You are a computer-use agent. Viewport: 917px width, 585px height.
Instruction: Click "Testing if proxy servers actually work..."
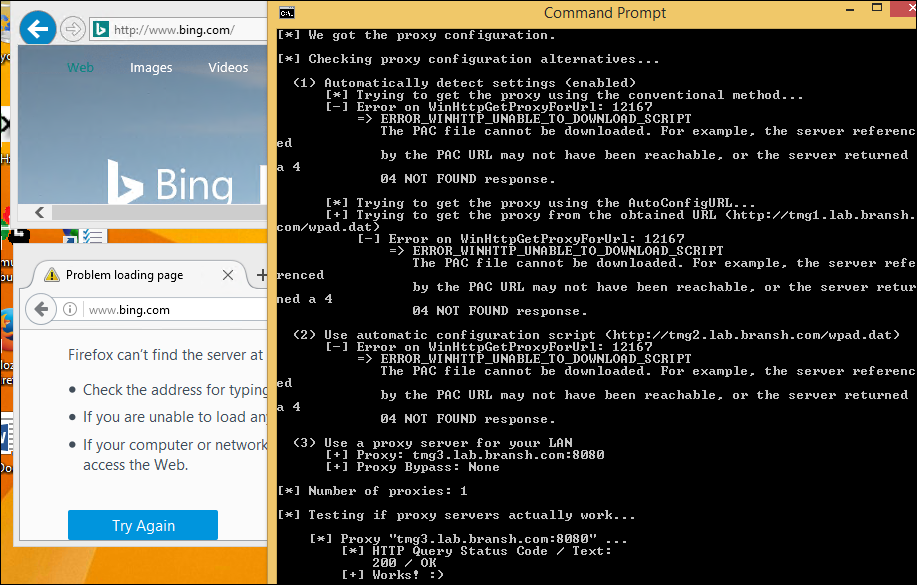[471, 515]
